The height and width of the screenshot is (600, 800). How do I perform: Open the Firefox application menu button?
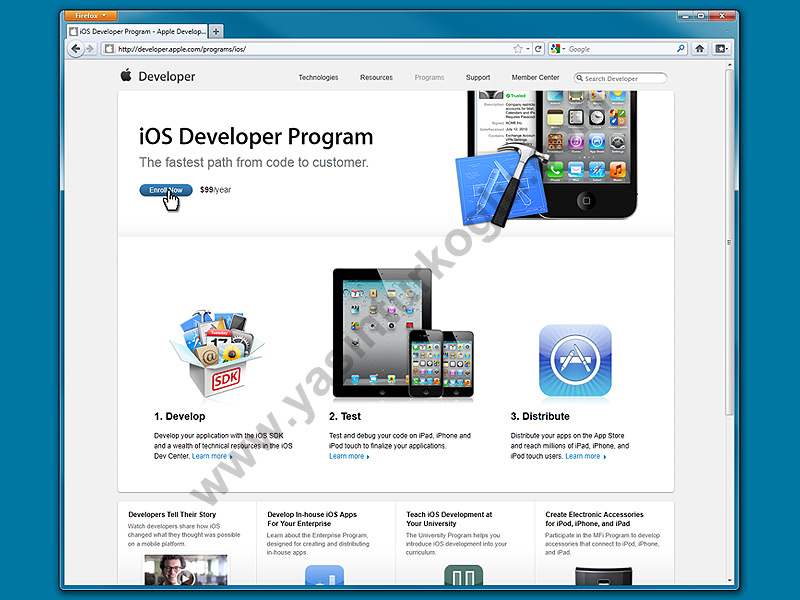click(x=90, y=16)
